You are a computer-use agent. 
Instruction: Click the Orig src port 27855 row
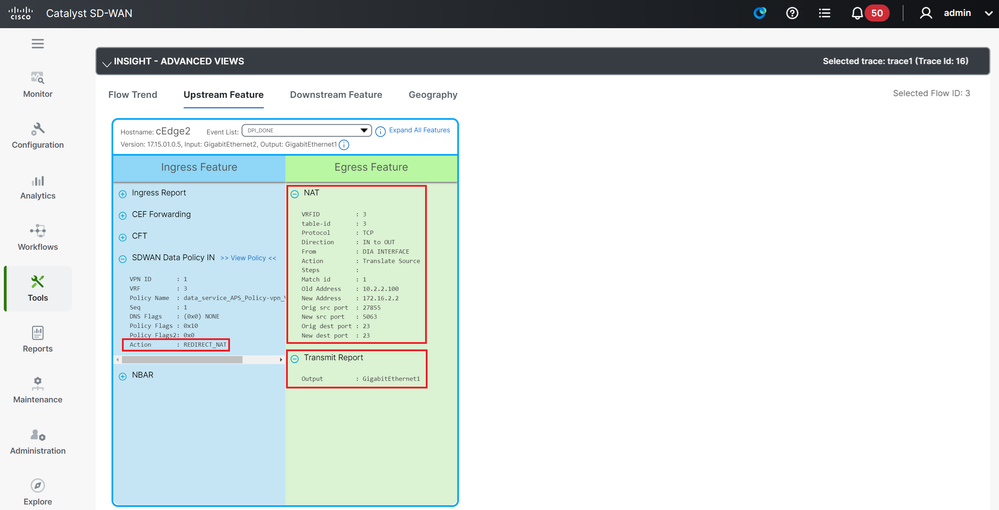pyautogui.click(x=341, y=307)
